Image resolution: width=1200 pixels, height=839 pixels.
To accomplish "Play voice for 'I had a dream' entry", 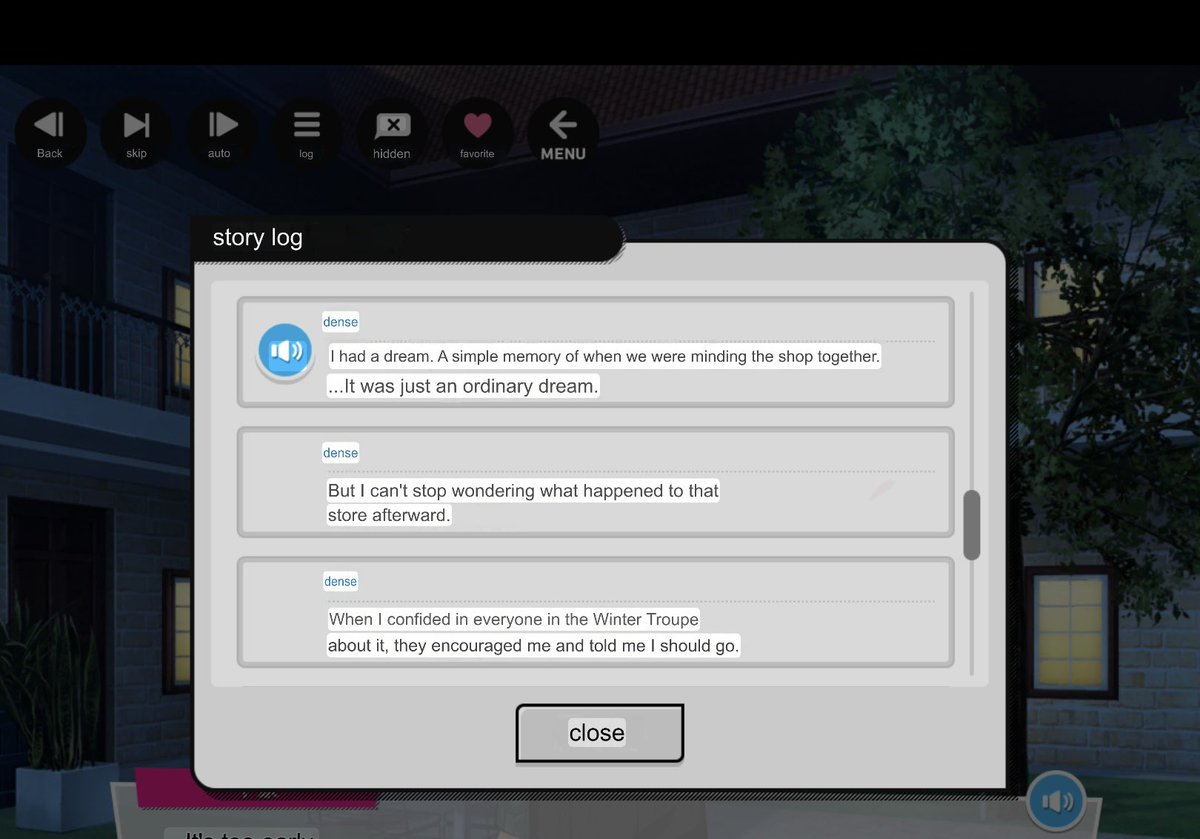I will pyautogui.click(x=285, y=351).
